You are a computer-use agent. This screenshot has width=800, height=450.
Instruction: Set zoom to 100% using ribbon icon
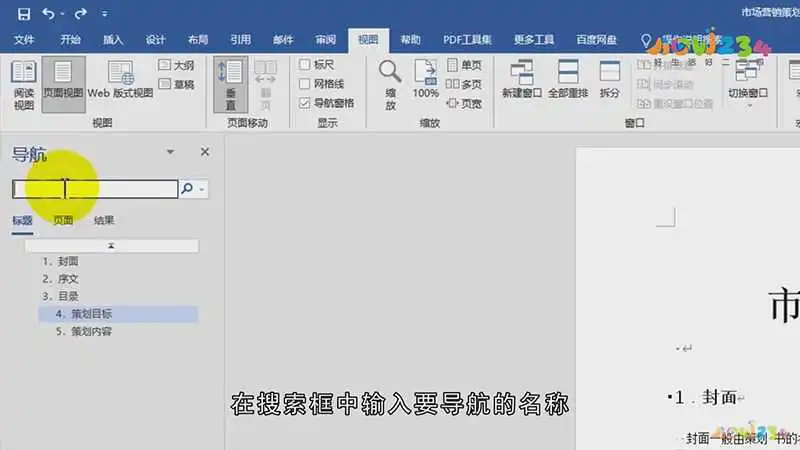point(426,80)
